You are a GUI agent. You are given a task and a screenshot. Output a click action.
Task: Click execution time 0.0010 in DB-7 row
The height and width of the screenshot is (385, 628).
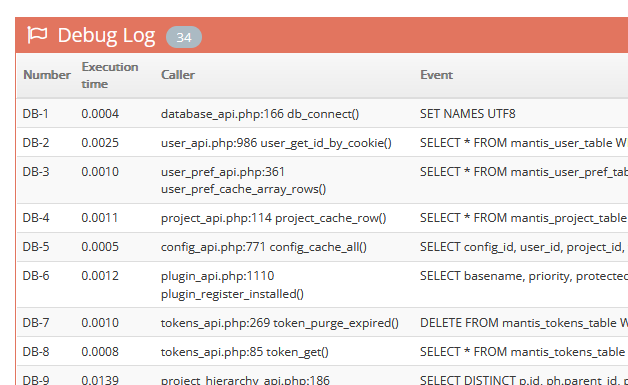pos(100,323)
